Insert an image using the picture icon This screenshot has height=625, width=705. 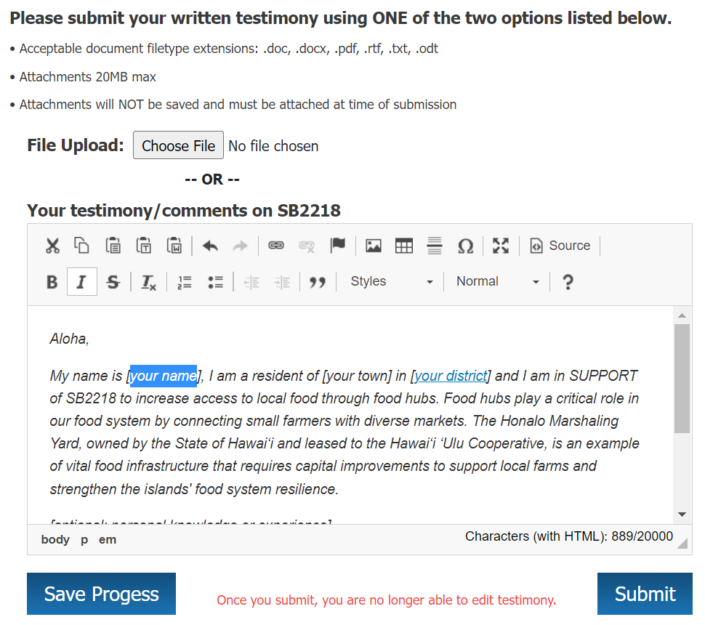coord(373,246)
